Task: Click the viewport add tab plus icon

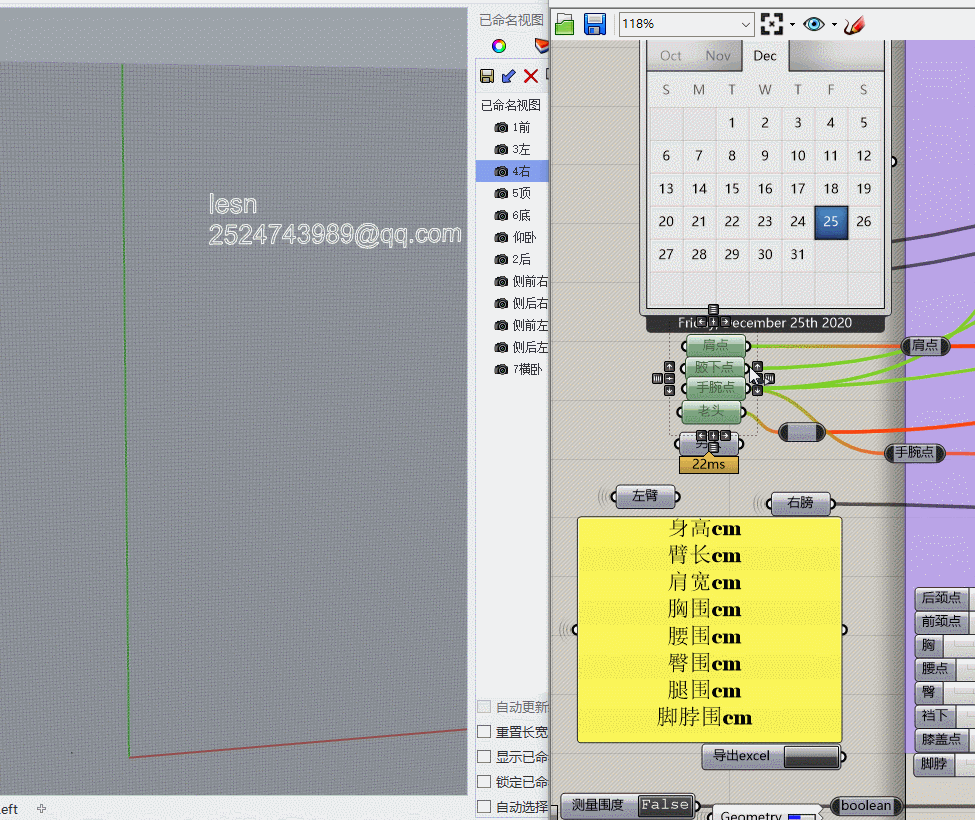Action: pos(42,808)
